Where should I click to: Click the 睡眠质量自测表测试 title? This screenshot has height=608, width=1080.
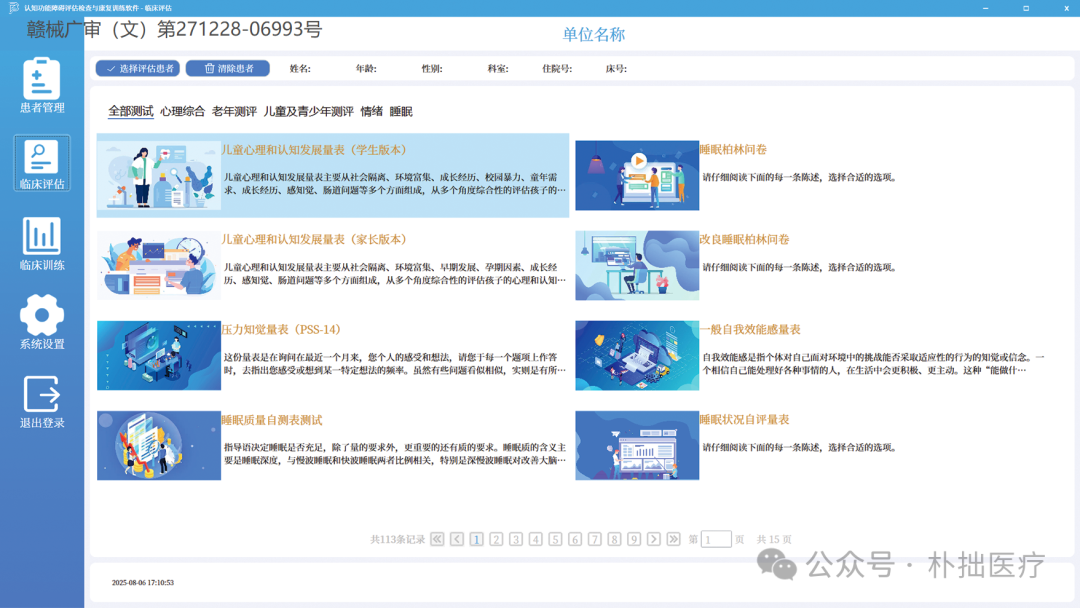(271, 420)
